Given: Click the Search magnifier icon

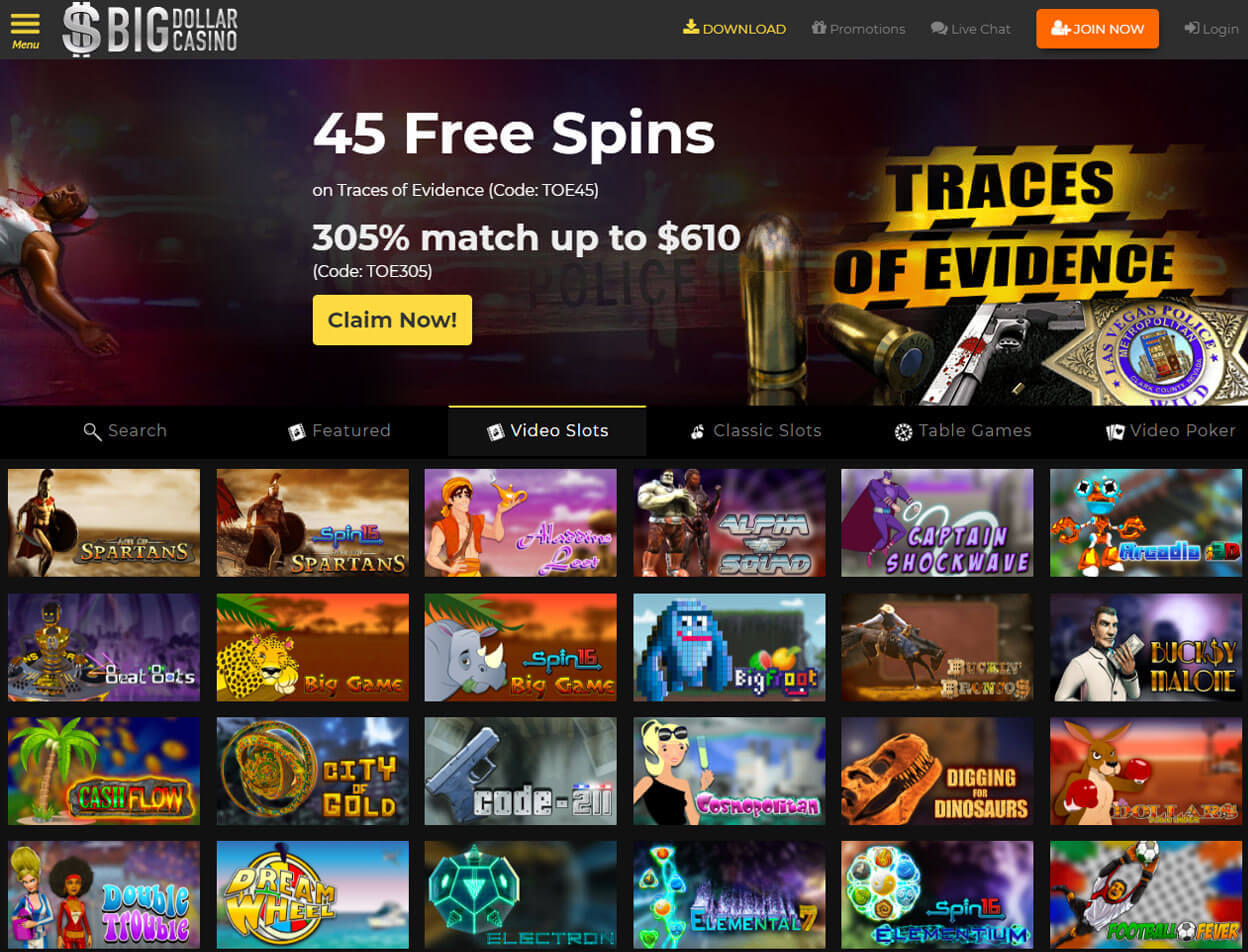Looking at the screenshot, I should [93, 432].
